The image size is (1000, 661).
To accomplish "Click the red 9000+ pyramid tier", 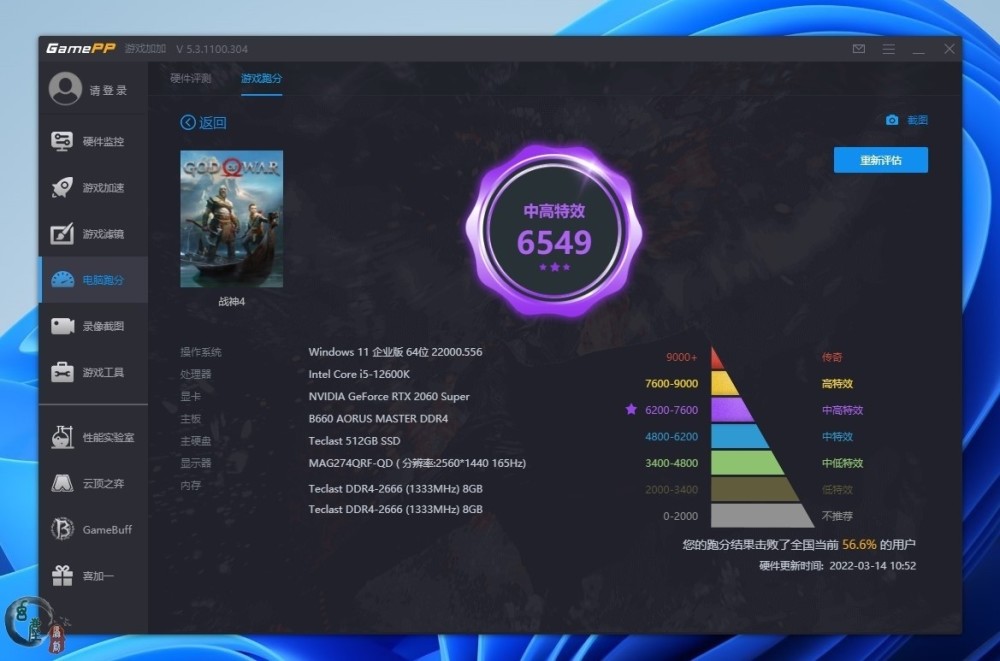I will [717, 358].
